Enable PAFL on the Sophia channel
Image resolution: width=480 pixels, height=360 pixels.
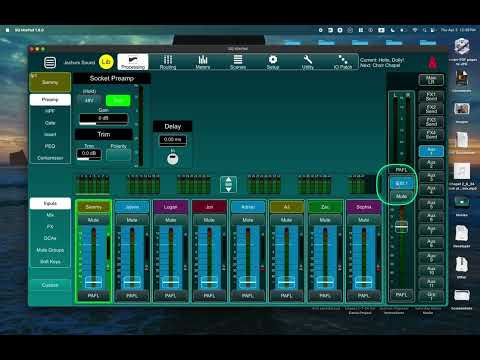(364, 296)
